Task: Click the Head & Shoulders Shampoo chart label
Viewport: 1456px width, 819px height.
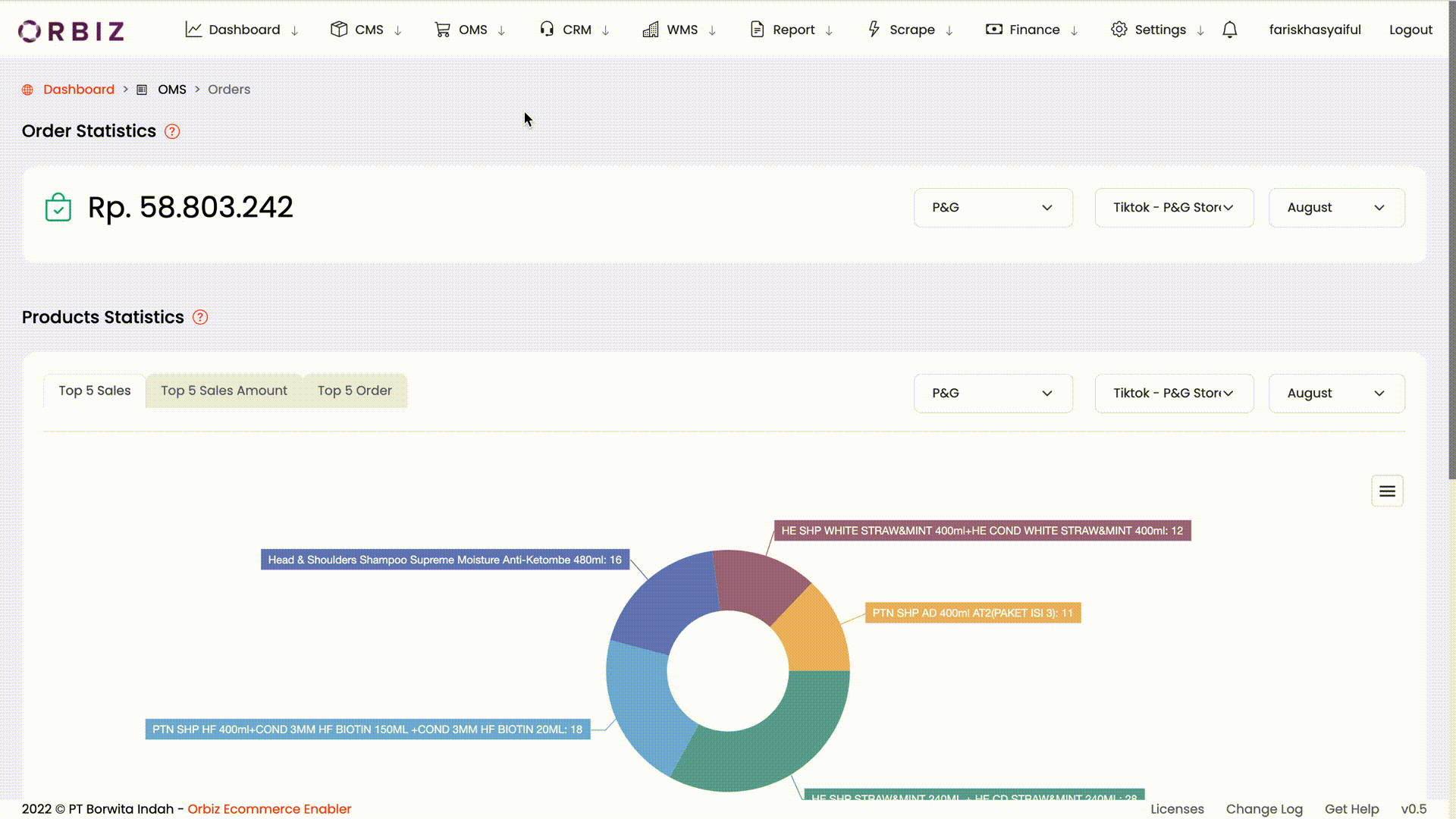Action: click(x=445, y=560)
